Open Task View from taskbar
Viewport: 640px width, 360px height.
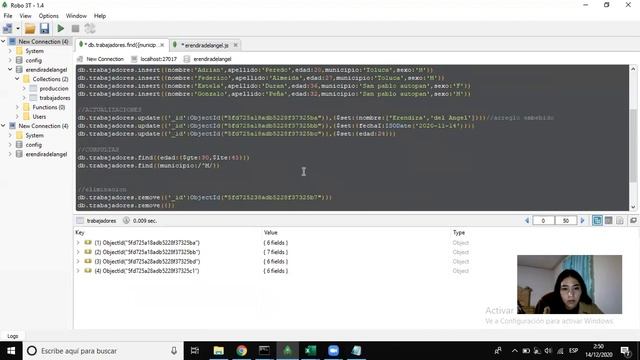point(195,351)
